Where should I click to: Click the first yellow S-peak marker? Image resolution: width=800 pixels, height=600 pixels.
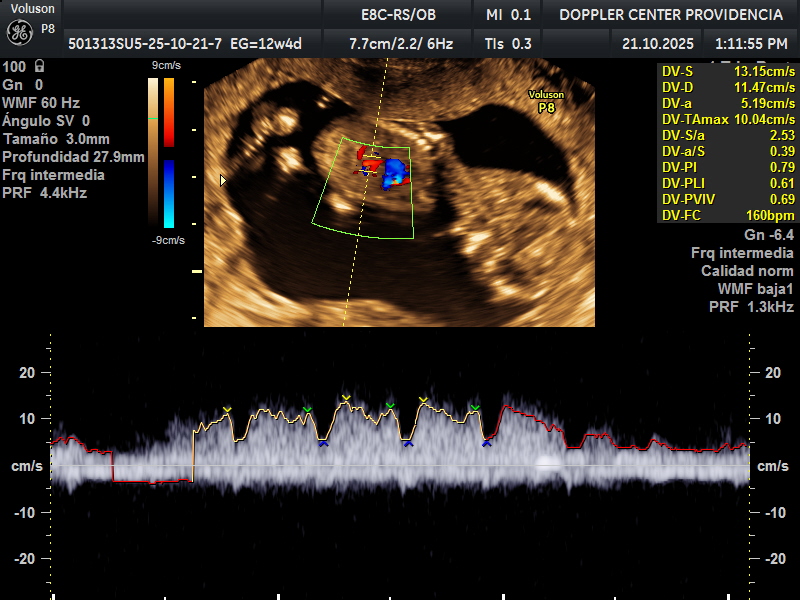point(227,410)
